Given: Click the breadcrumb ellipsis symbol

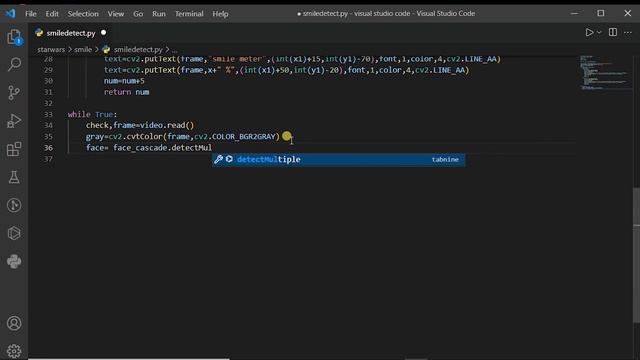Looking at the screenshot, I should pyautogui.click(x=174, y=50).
